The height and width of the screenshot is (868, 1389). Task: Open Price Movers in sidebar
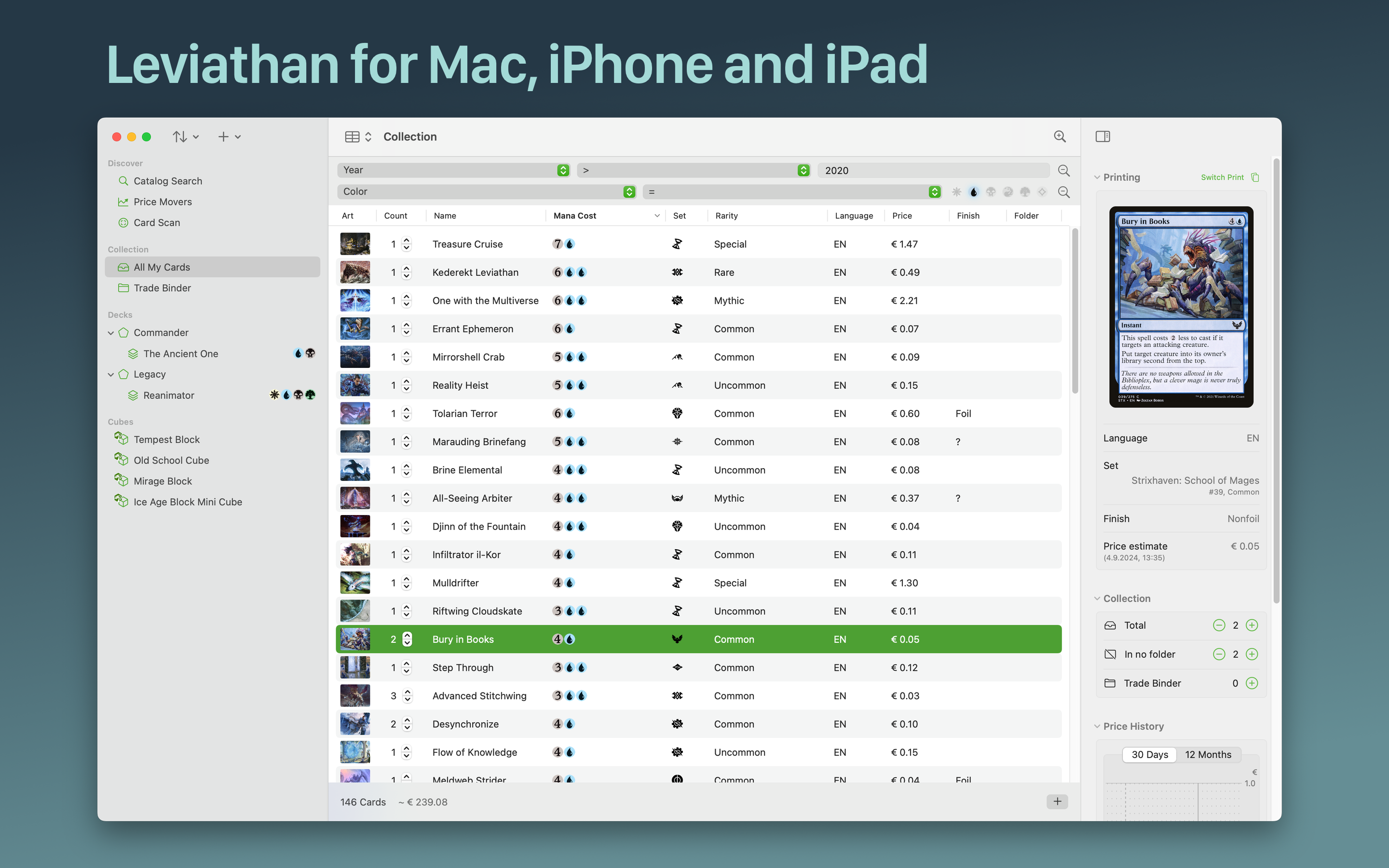pyautogui.click(x=163, y=202)
